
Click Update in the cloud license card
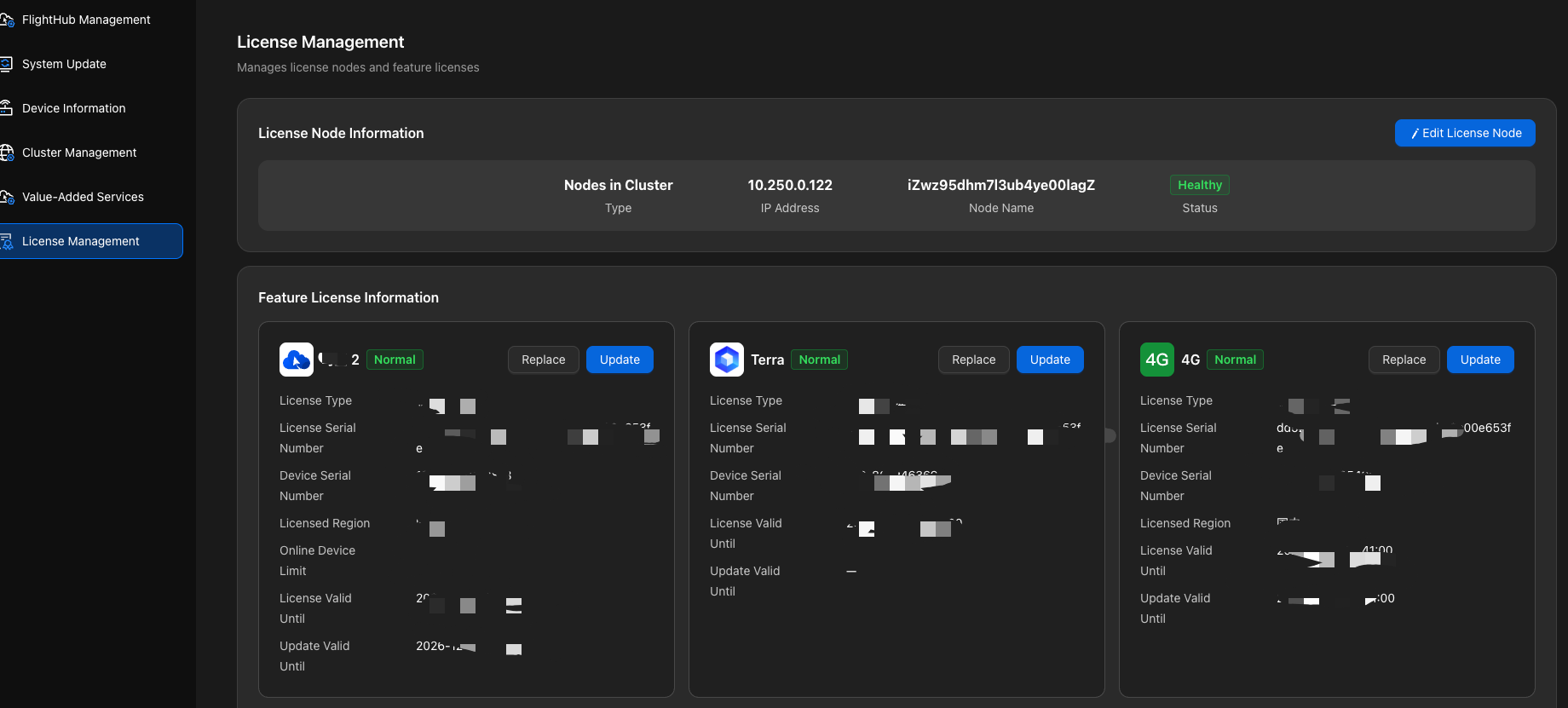pyautogui.click(x=620, y=360)
